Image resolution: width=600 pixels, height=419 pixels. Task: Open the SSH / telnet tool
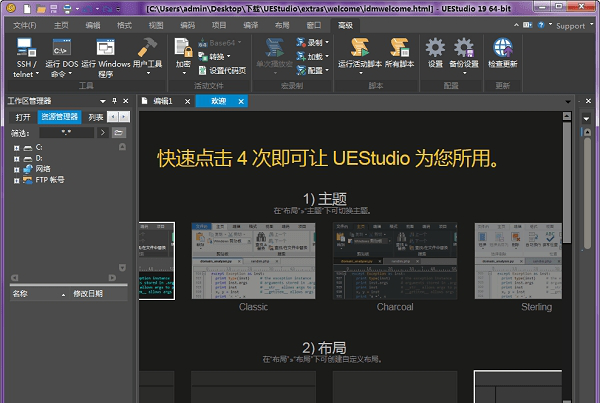tap(26, 57)
